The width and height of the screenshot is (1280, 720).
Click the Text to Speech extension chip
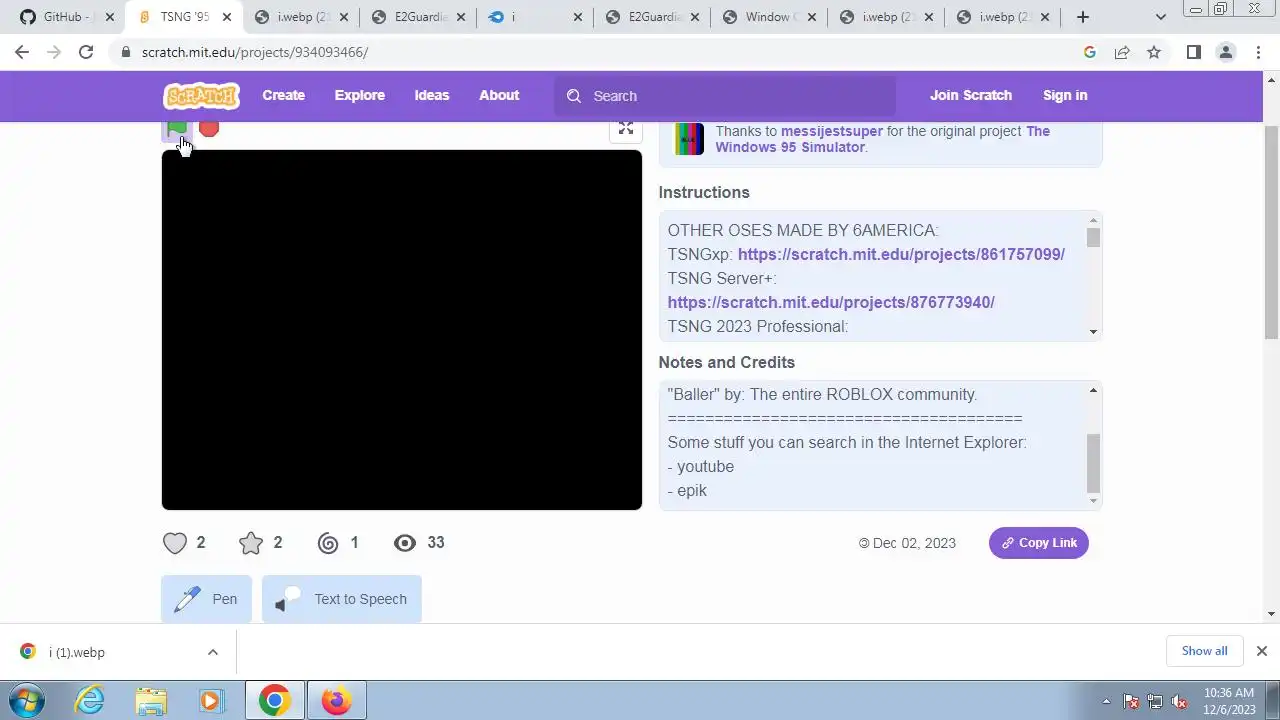(342, 599)
